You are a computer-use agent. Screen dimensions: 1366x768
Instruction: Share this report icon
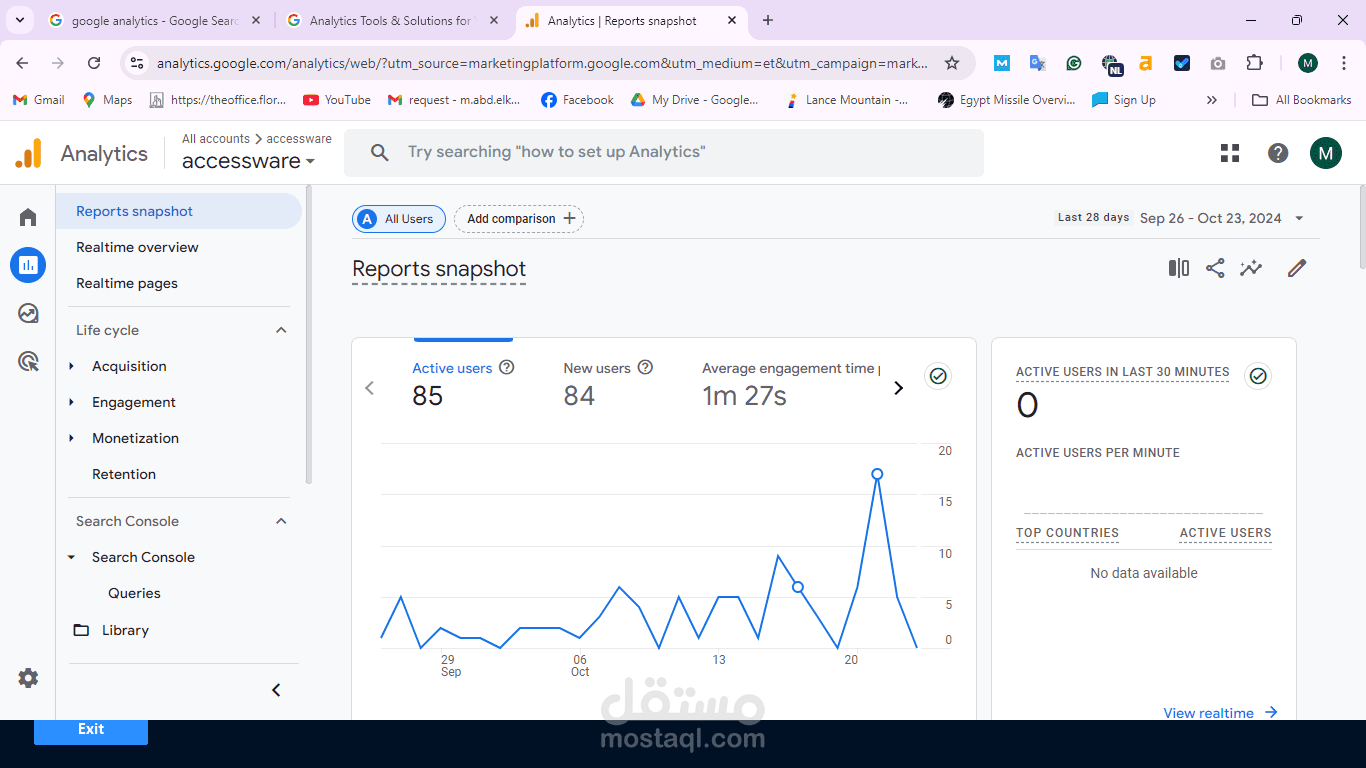1215,268
